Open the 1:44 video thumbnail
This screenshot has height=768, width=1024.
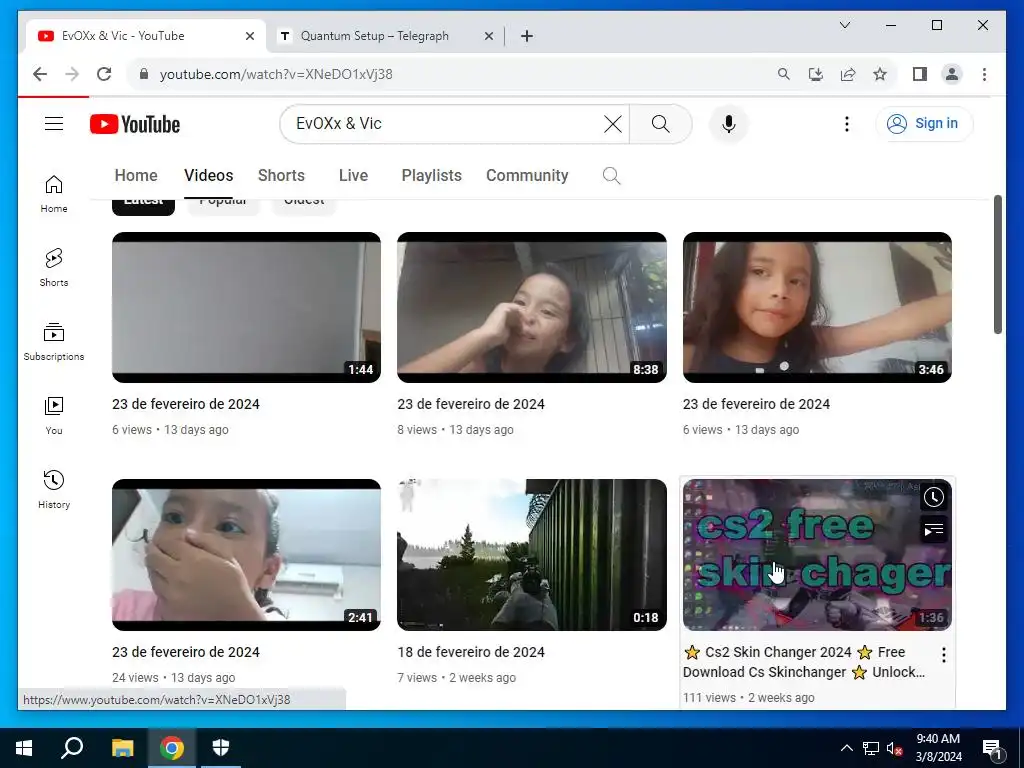(246, 307)
